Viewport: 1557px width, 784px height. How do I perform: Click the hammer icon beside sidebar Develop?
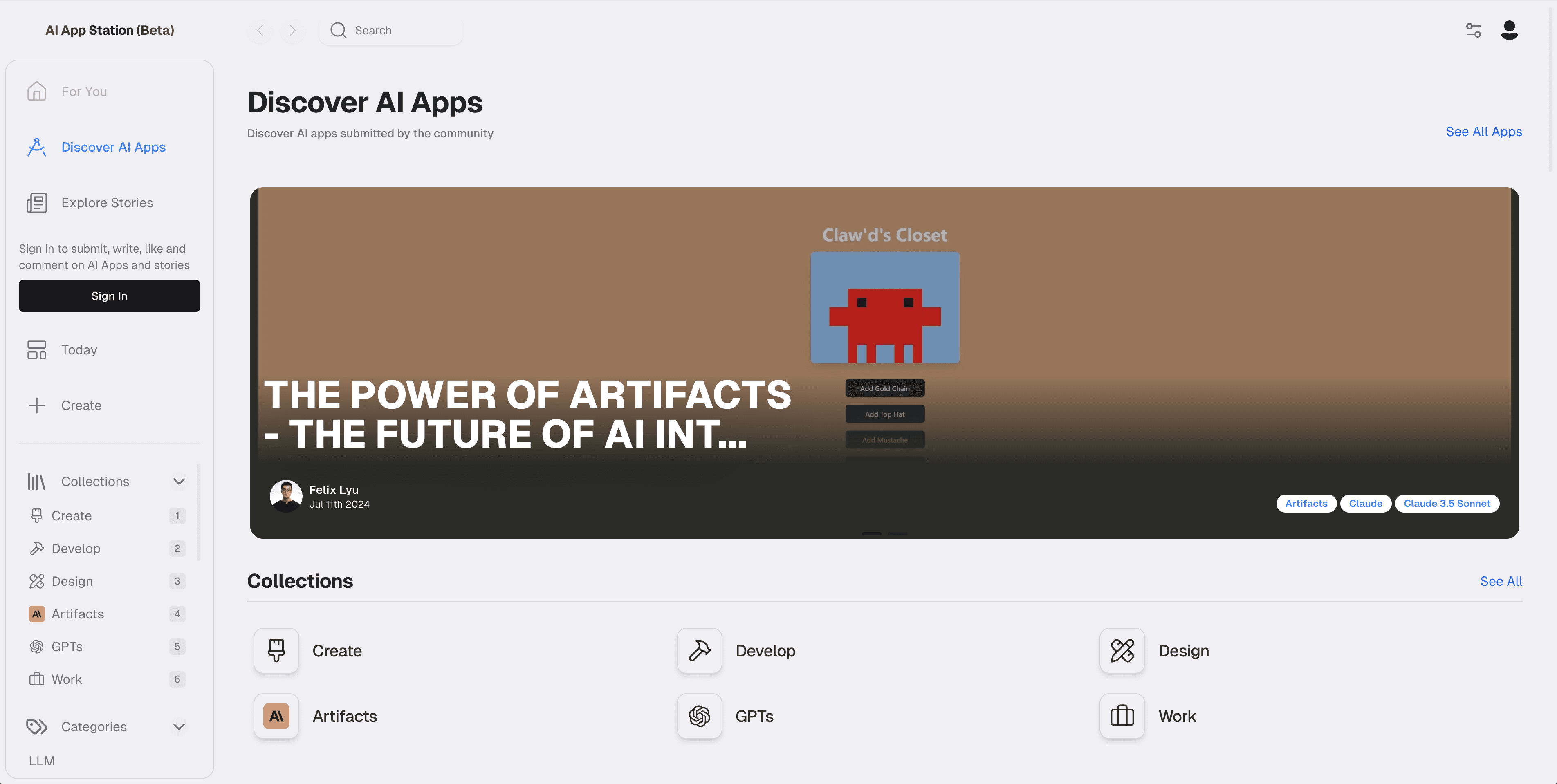(x=36, y=548)
